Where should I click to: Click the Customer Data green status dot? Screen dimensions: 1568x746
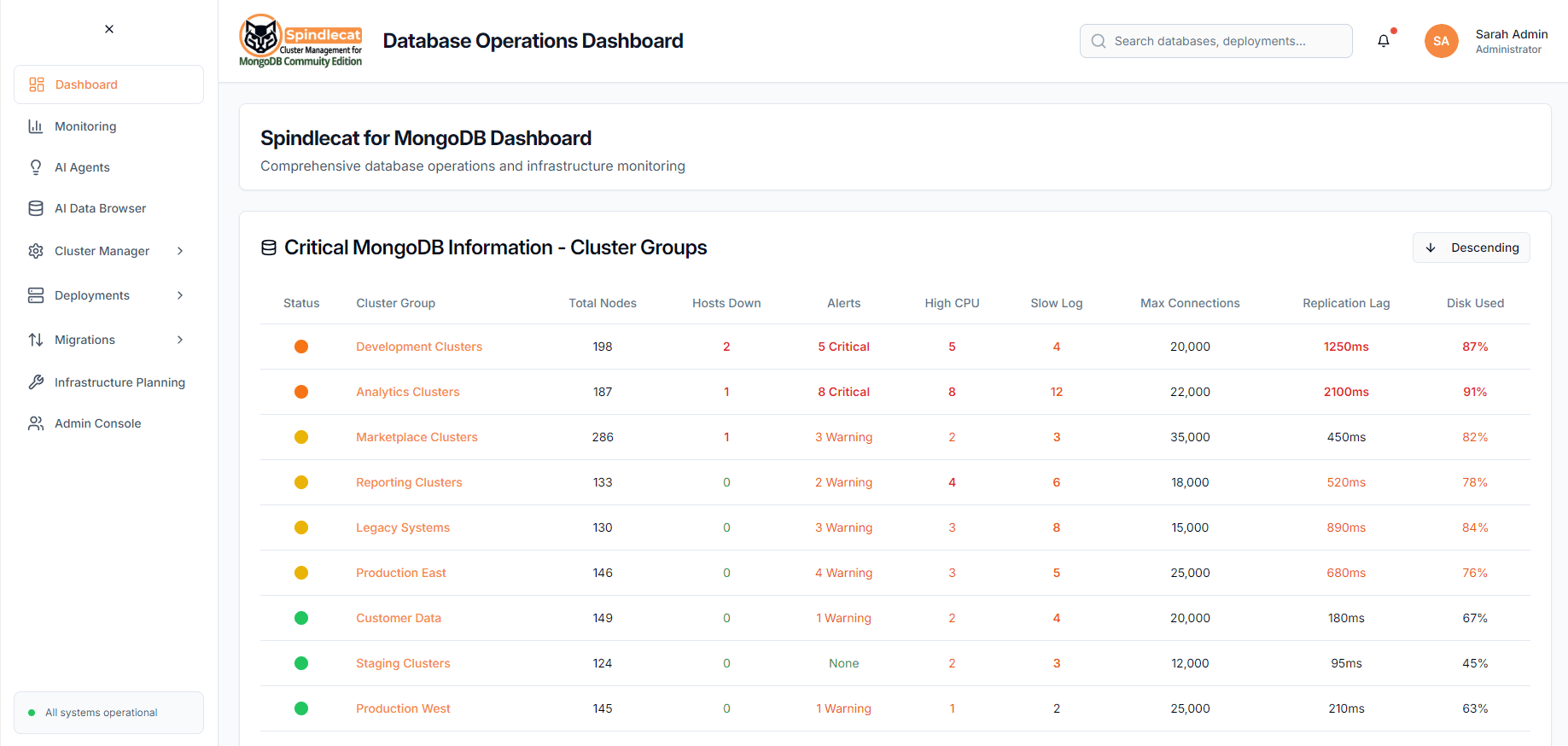coord(301,618)
